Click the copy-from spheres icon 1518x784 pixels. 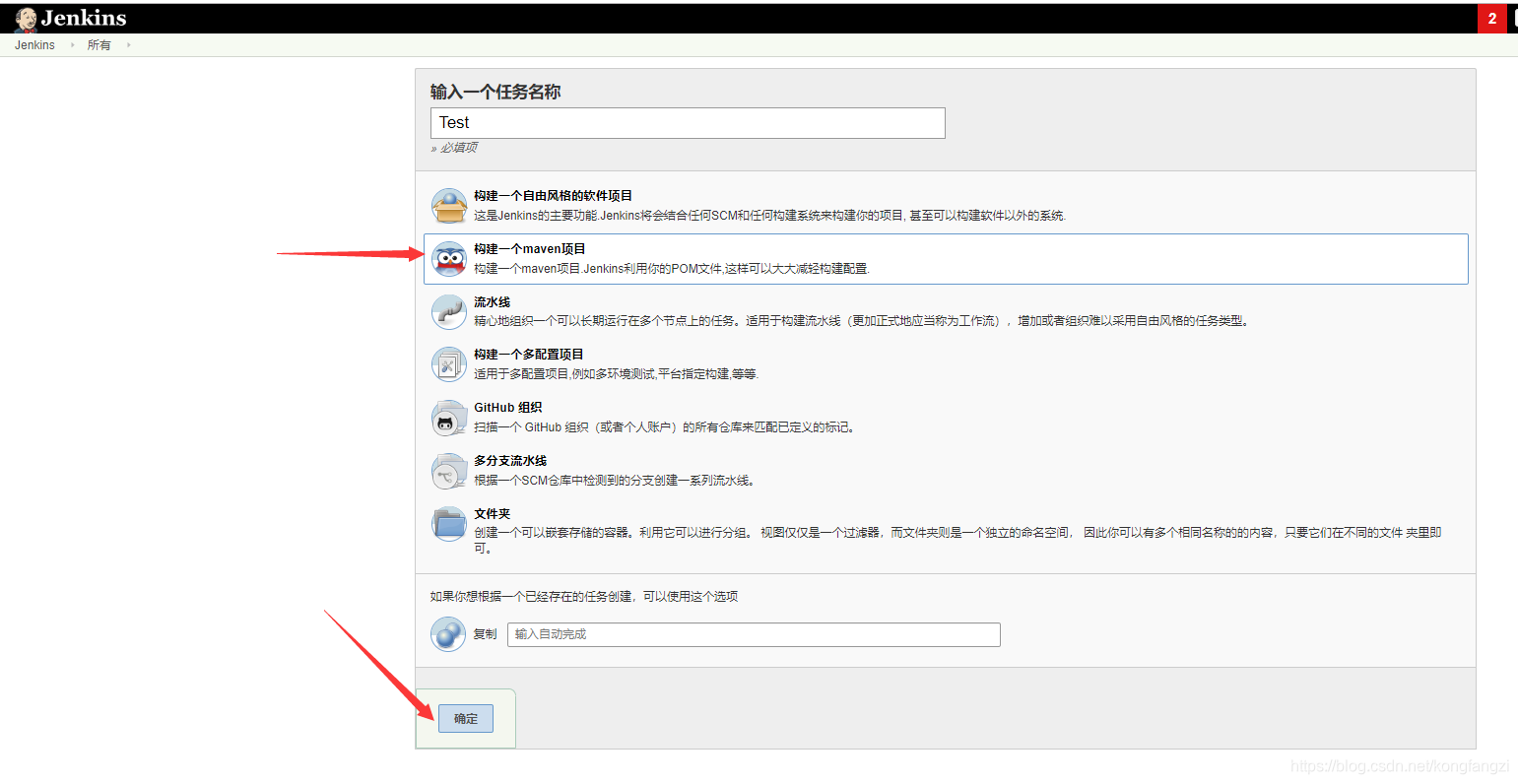point(448,634)
